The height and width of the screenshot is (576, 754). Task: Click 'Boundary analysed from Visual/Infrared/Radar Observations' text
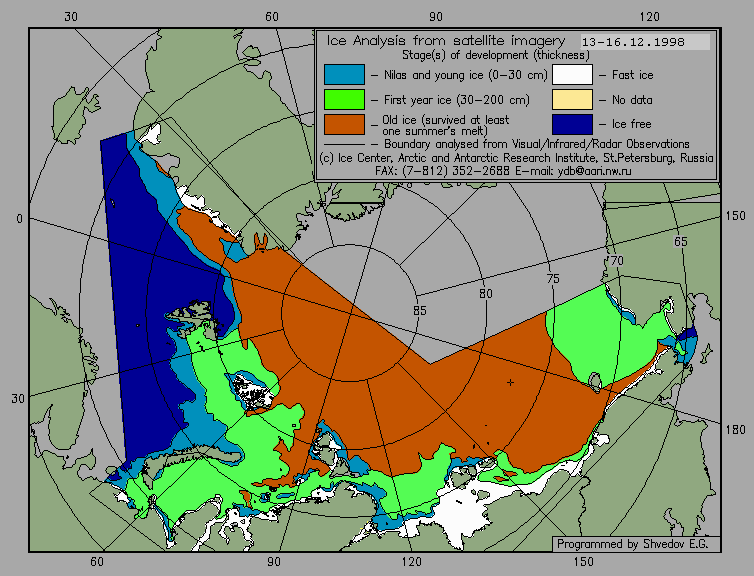coord(537,144)
